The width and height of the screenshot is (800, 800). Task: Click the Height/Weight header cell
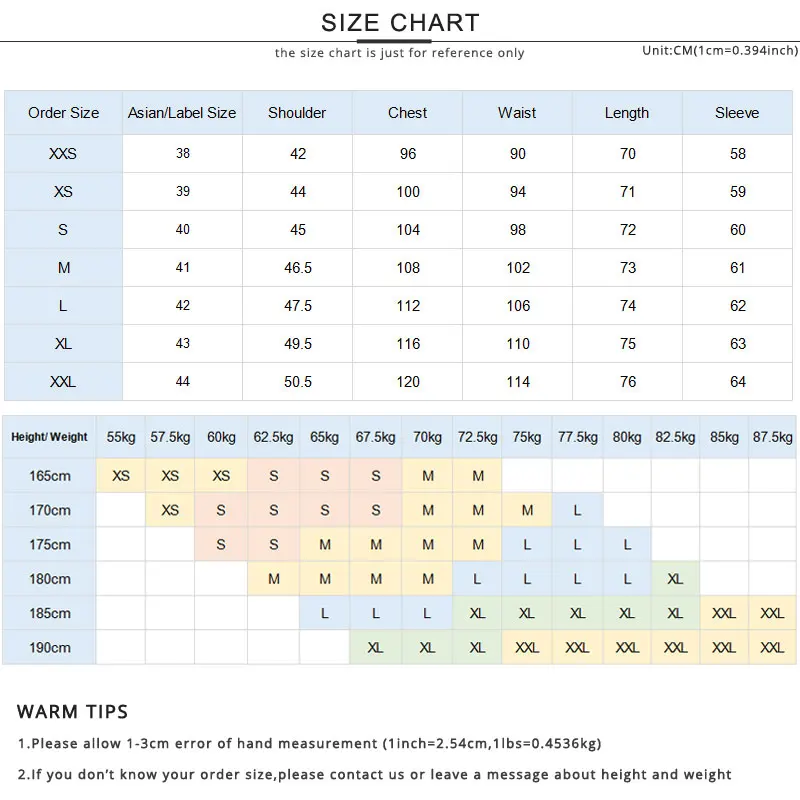[49, 437]
